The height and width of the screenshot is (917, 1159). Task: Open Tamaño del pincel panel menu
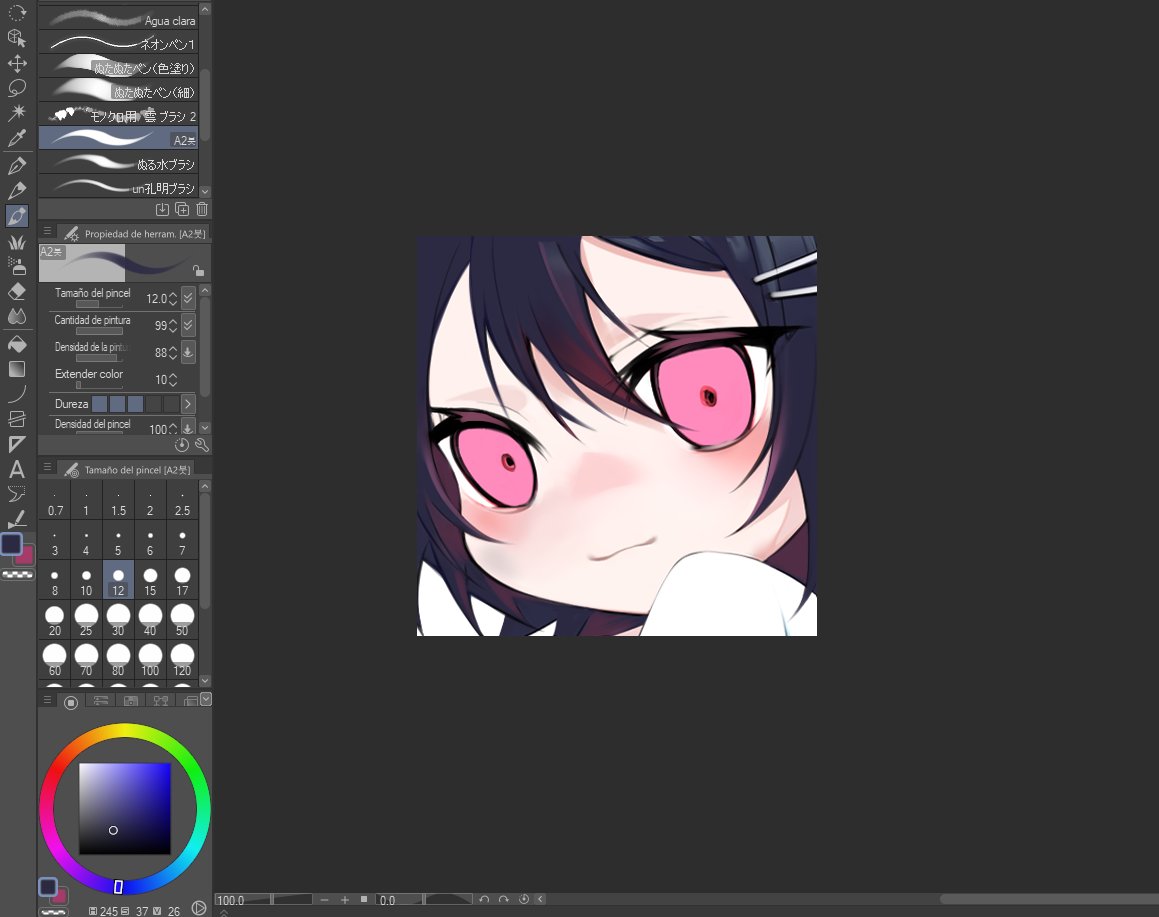click(47, 468)
